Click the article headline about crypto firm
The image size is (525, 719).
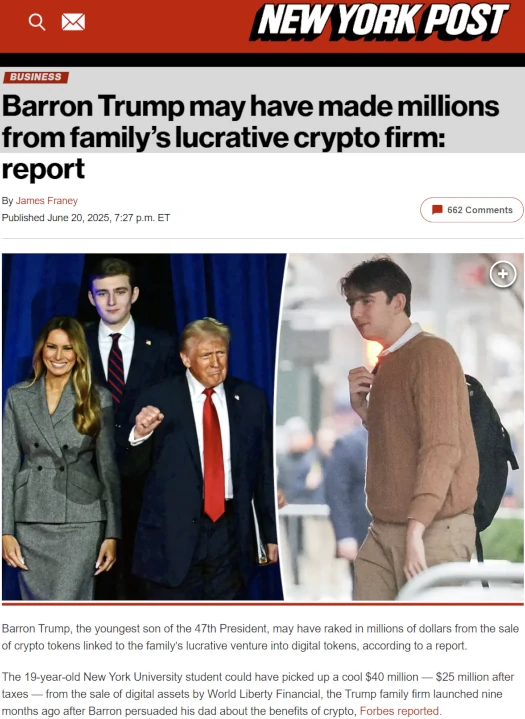point(250,137)
